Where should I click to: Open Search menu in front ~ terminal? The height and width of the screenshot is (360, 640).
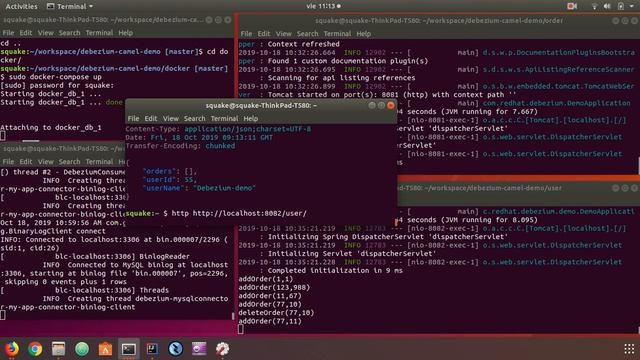[x=194, y=118]
